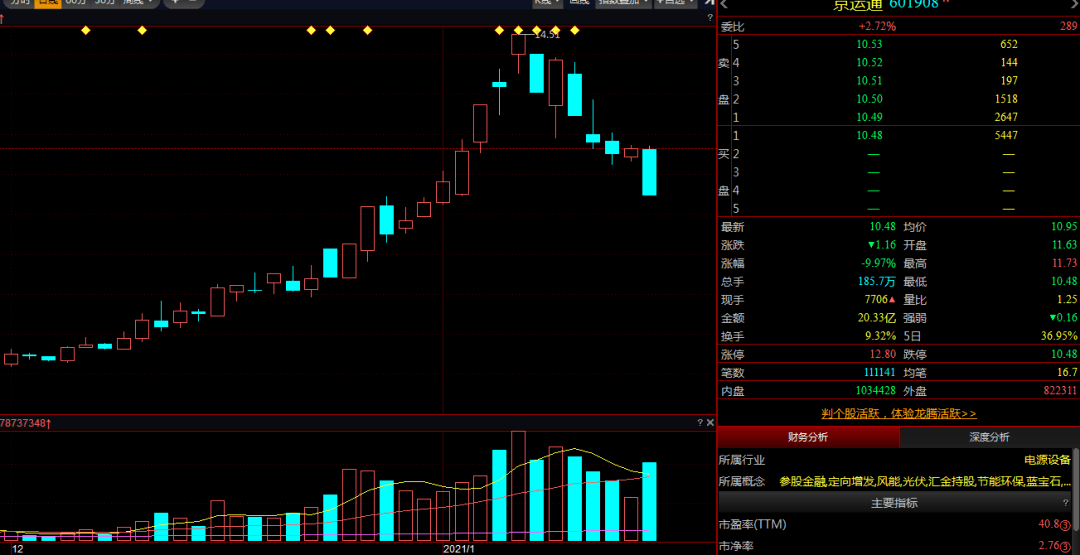Switch to the 深度分析 tab
The image size is (1080, 555).
tap(989, 437)
